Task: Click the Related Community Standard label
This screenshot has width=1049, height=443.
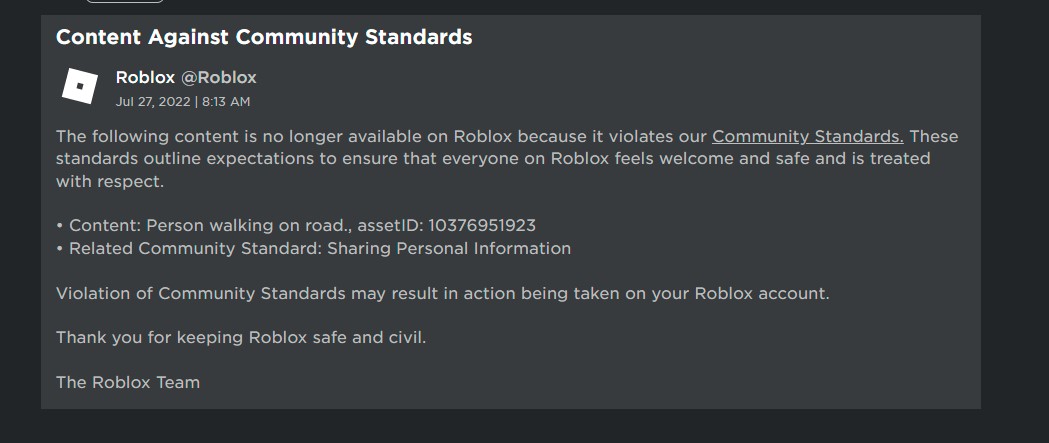Action: 195,248
